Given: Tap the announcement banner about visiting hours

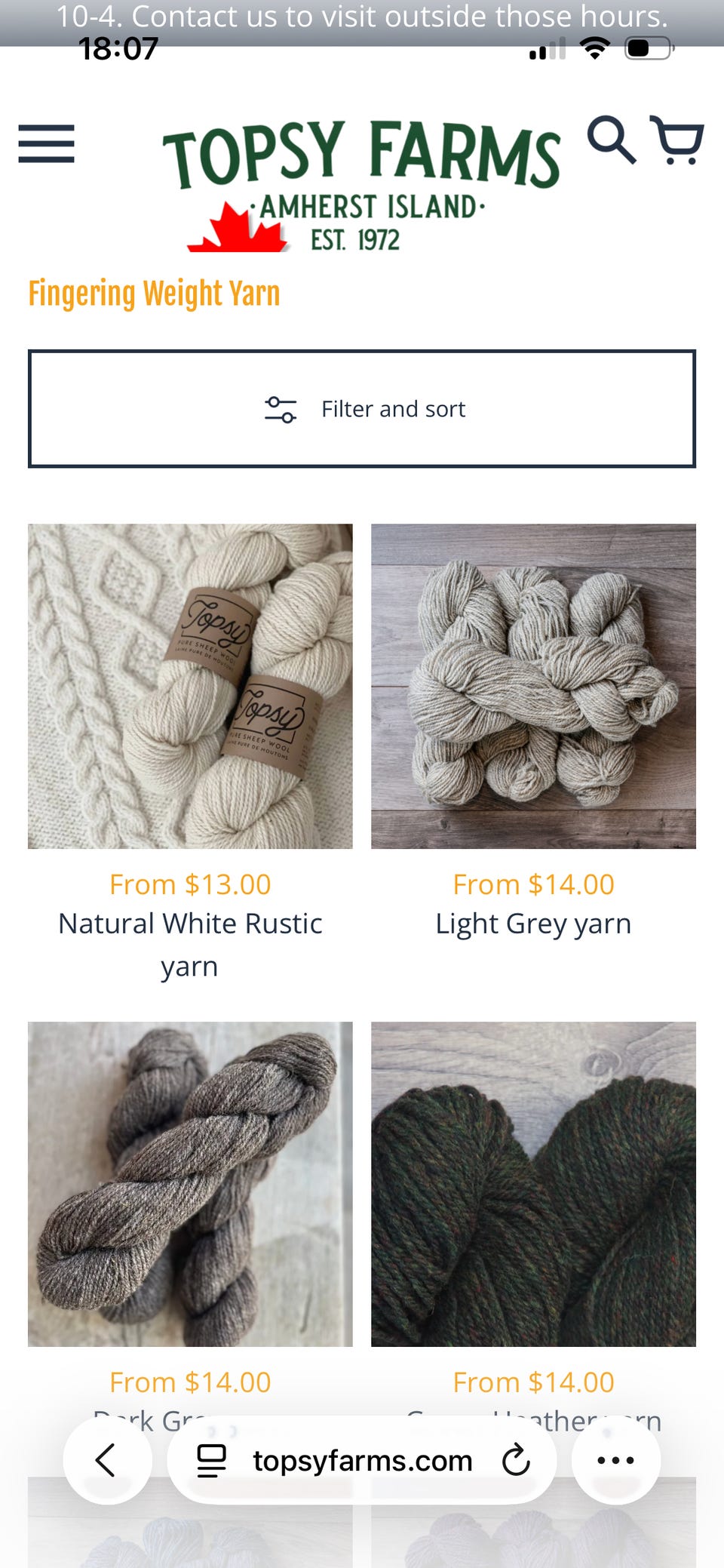Looking at the screenshot, I should (x=362, y=16).
